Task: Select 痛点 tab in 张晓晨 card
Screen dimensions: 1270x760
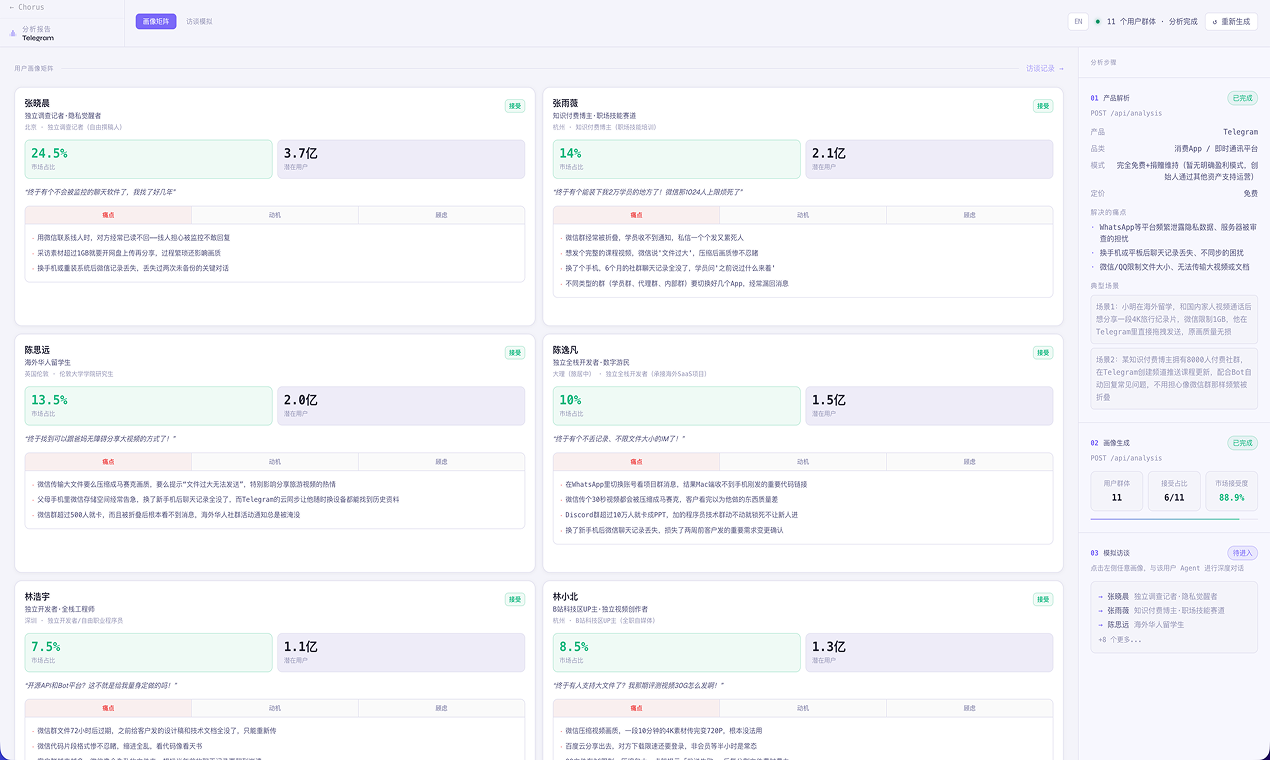Action: [108, 215]
